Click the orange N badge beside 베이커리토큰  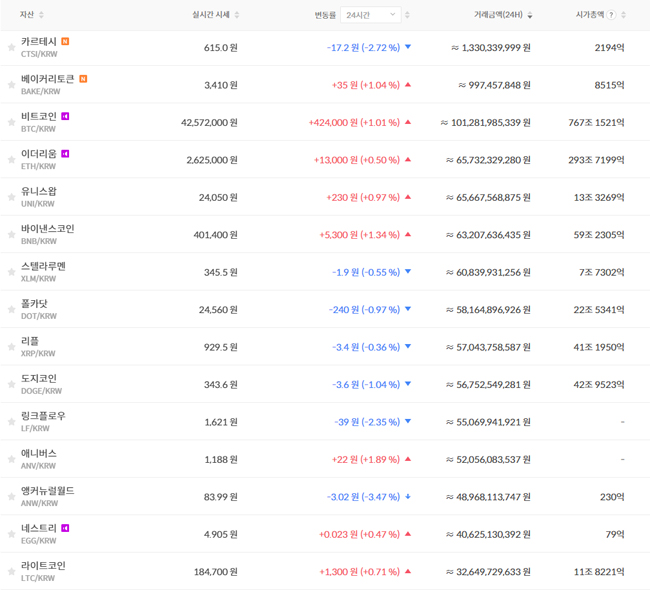tap(83, 79)
